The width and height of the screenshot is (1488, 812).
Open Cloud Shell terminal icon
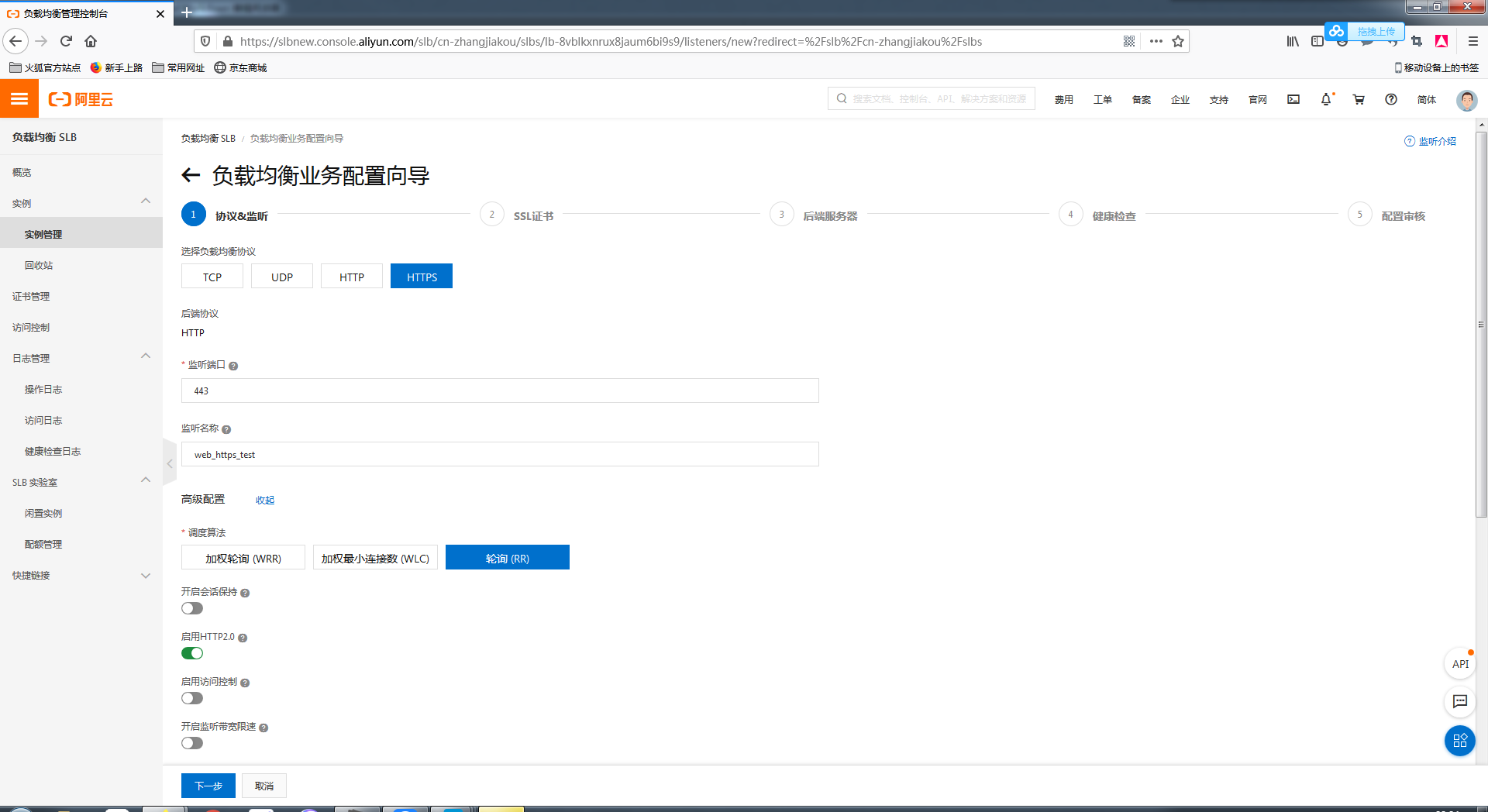(1293, 99)
